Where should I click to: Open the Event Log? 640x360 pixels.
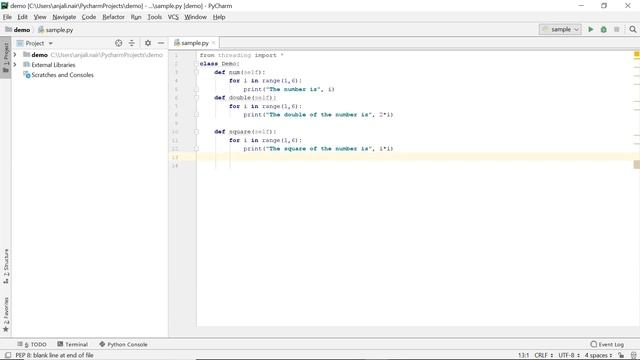(x=607, y=344)
